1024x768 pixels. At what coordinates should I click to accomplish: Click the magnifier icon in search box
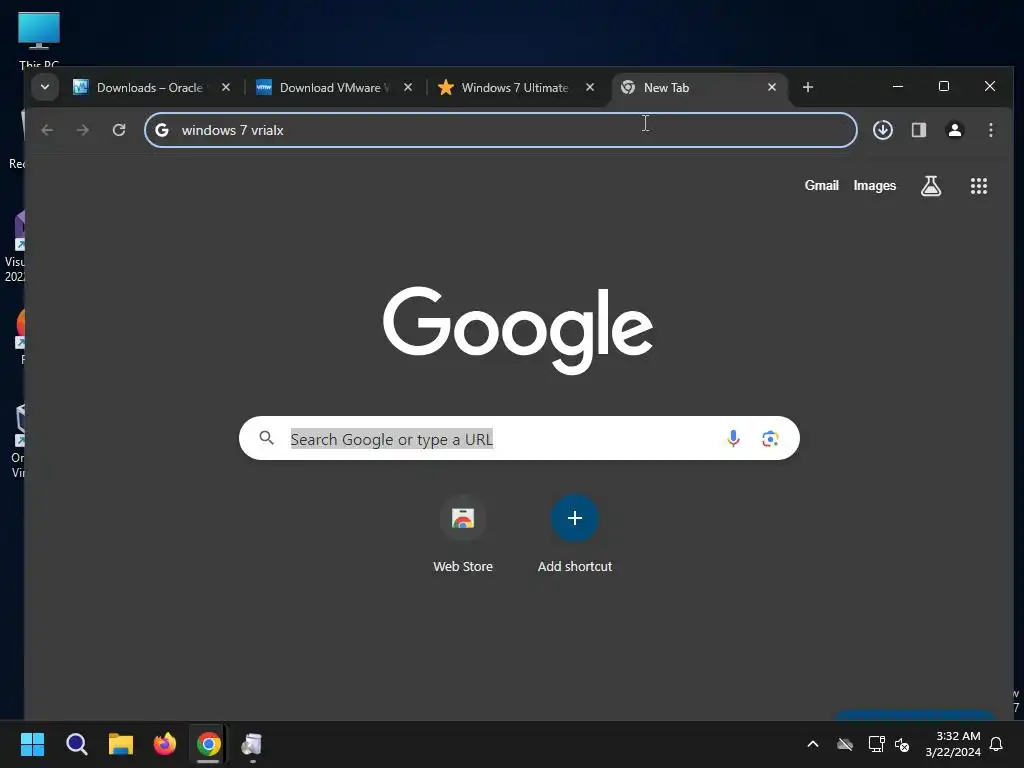(x=266, y=438)
